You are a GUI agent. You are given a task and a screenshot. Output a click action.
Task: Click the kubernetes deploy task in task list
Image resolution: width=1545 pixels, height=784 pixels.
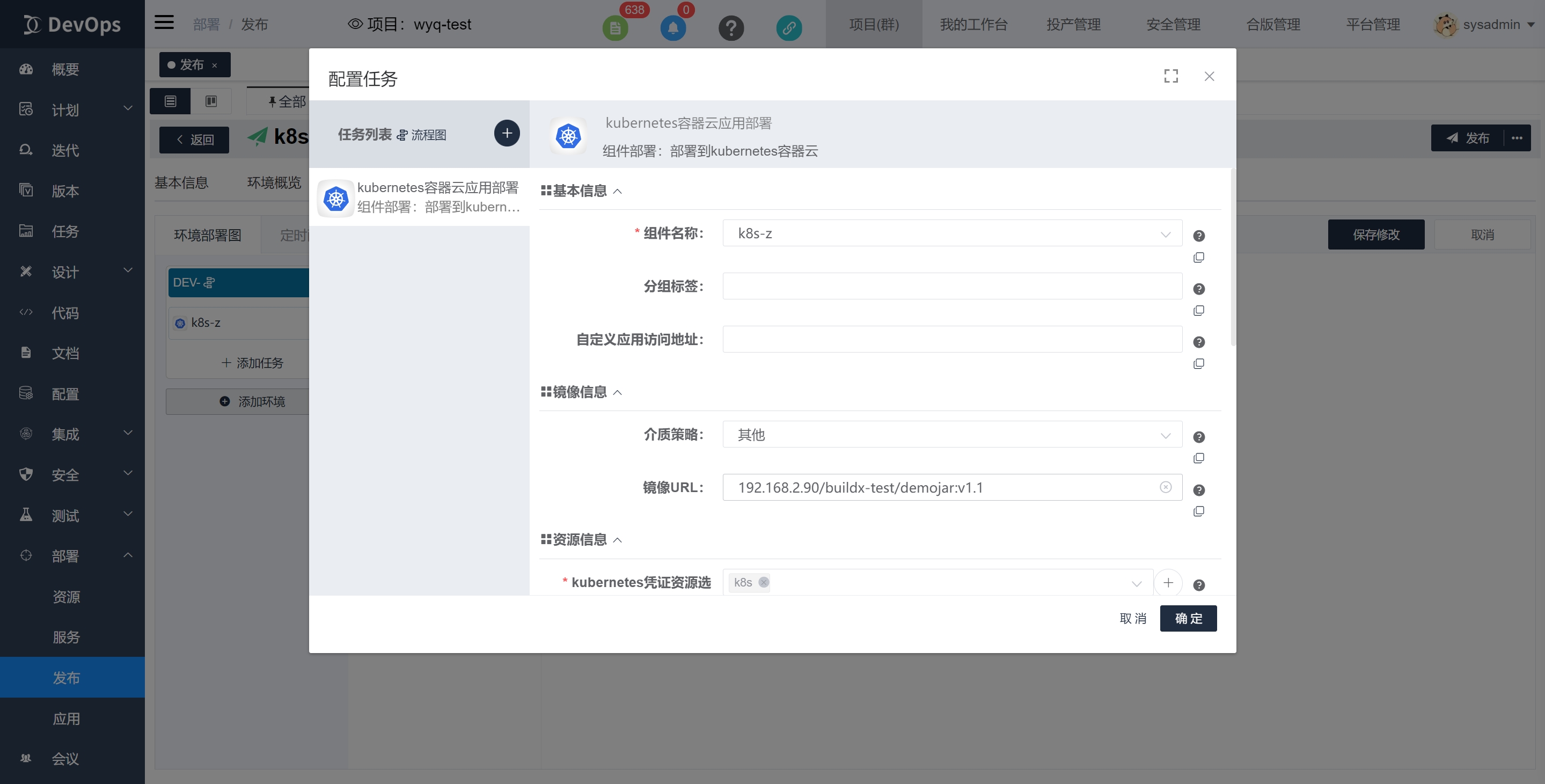coord(420,197)
